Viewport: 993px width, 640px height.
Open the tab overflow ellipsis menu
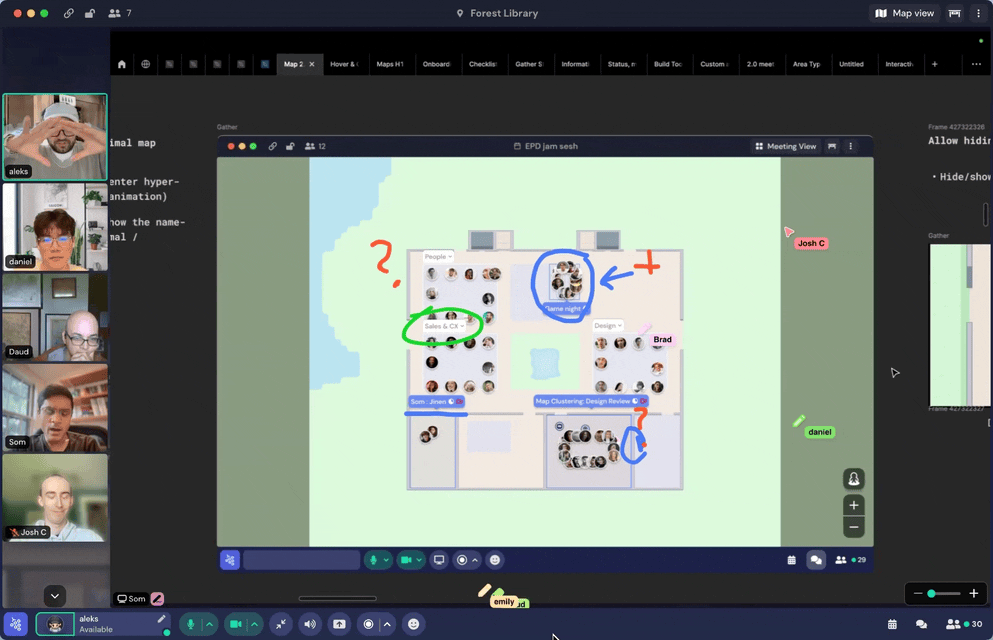[977, 63]
